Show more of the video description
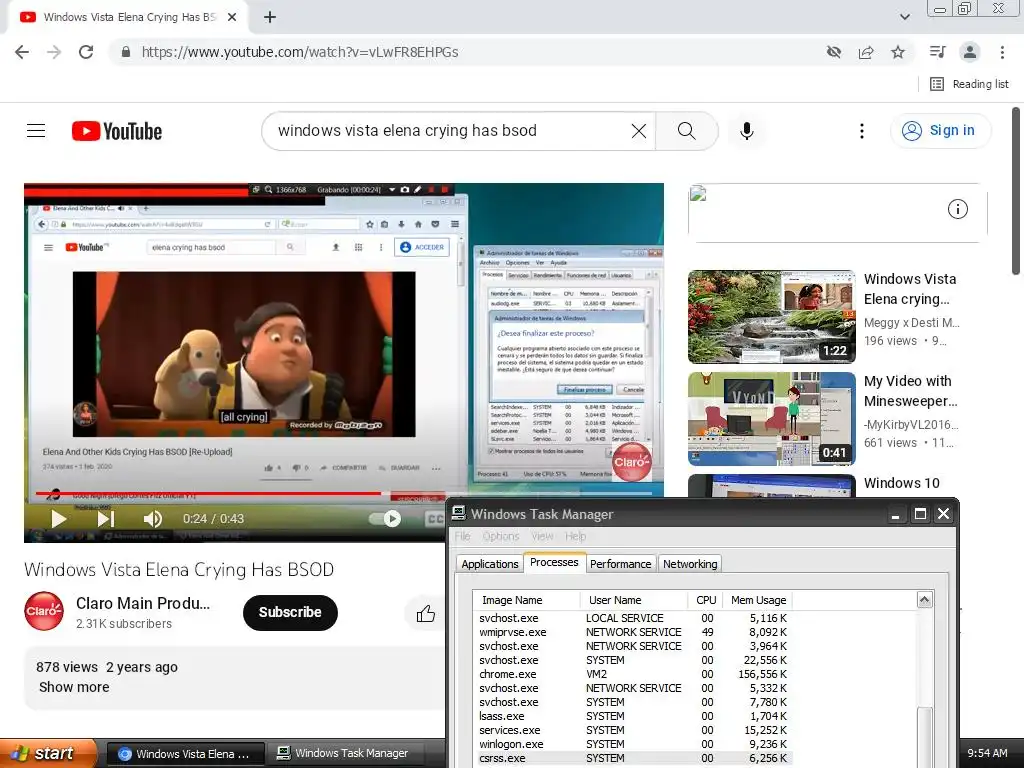Screen dimensions: 1024x768 [x=74, y=687]
